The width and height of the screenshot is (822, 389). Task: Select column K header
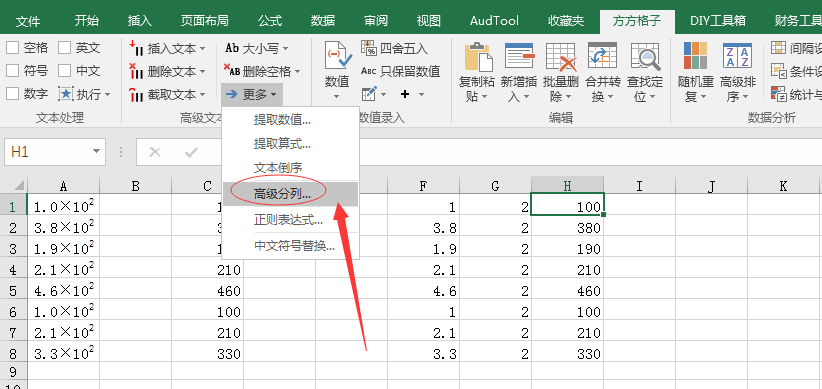pos(783,186)
